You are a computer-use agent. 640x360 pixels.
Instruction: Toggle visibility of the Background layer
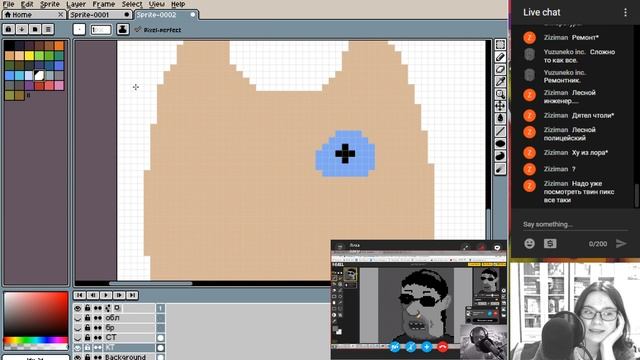(x=78, y=357)
